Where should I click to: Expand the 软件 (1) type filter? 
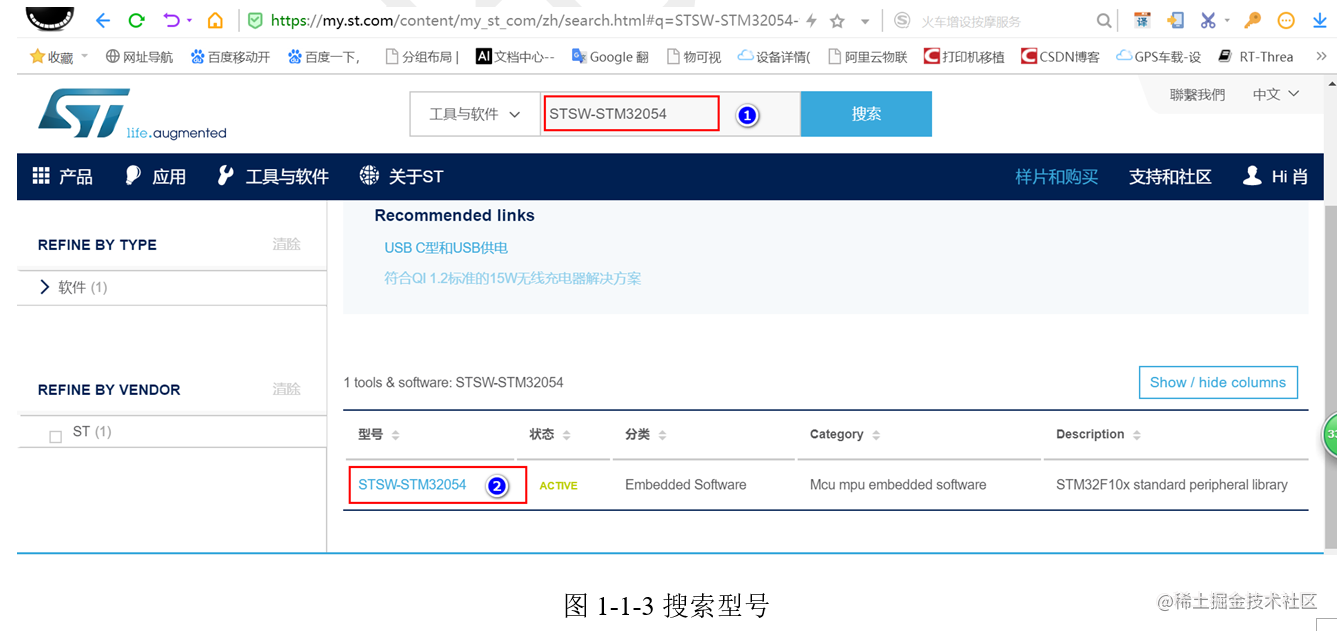[x=73, y=287]
